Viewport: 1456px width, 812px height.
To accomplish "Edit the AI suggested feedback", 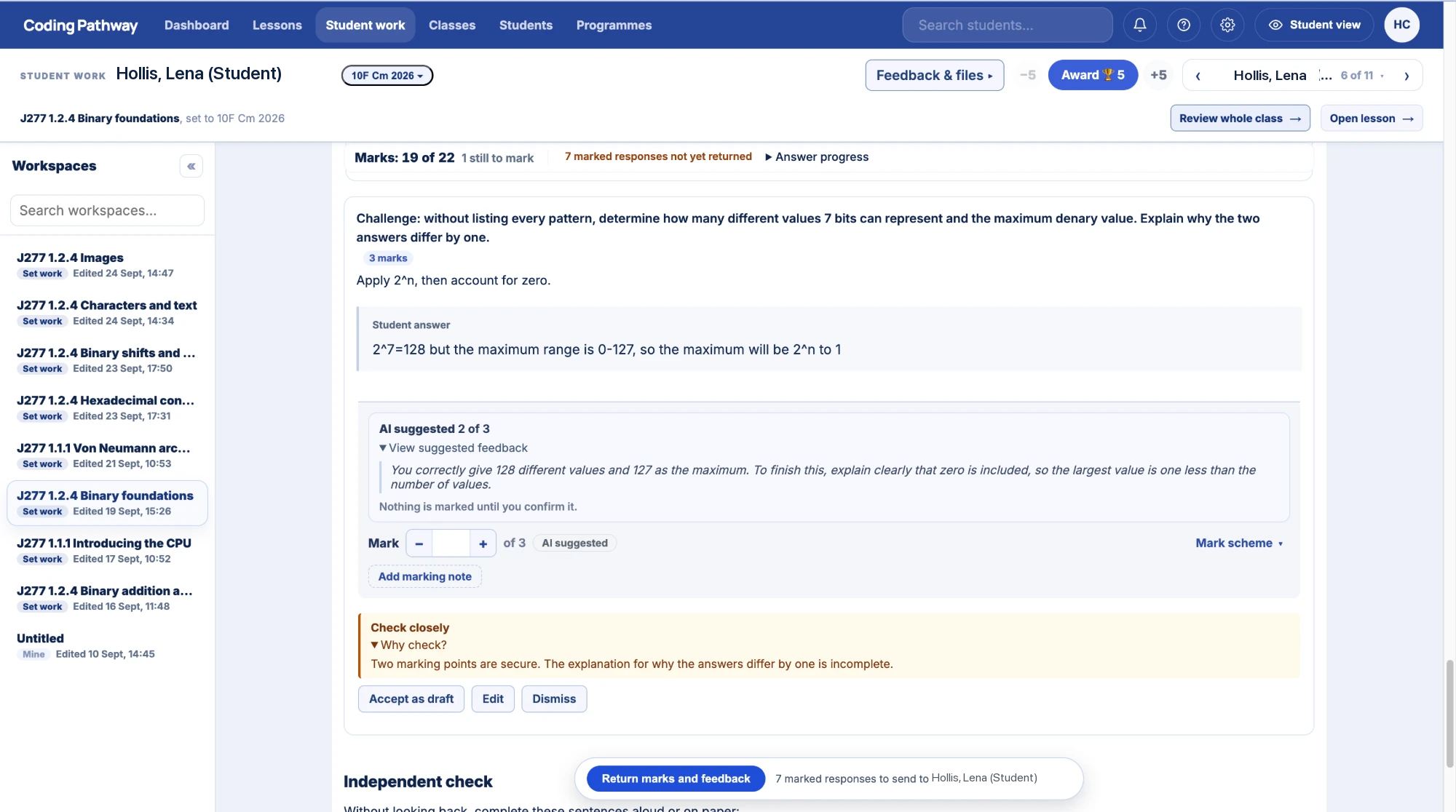I will coord(493,699).
